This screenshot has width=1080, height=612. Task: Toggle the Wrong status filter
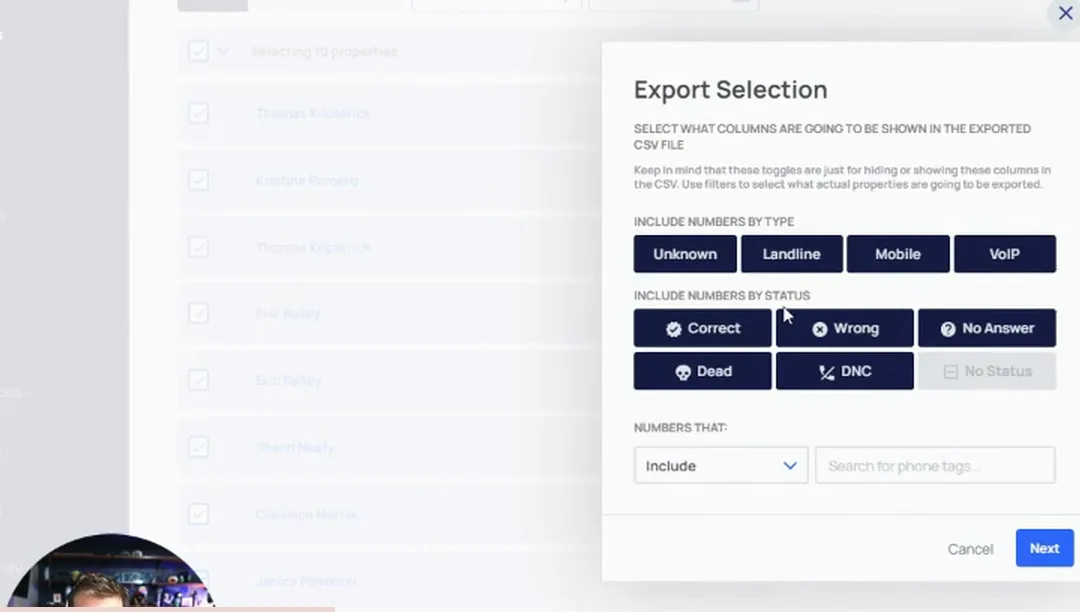pyautogui.click(x=844, y=328)
